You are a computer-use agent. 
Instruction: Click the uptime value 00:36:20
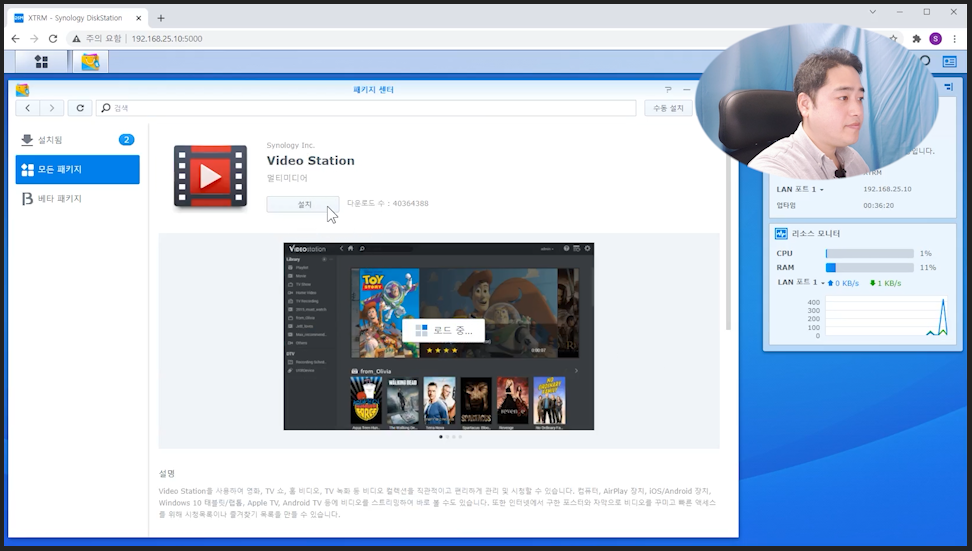click(878, 205)
